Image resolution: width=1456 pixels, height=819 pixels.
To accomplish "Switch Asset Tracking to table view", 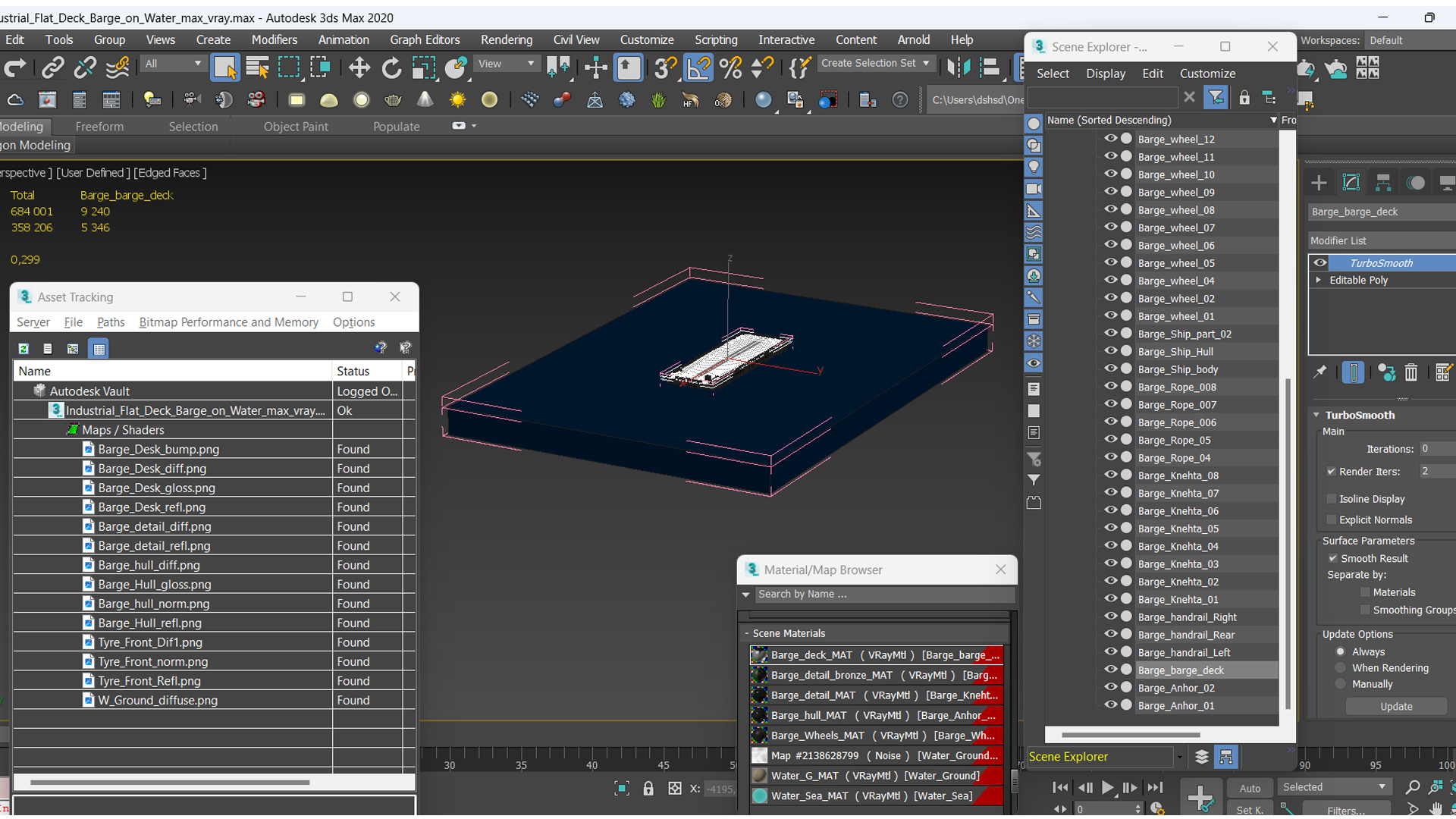I will (x=99, y=349).
